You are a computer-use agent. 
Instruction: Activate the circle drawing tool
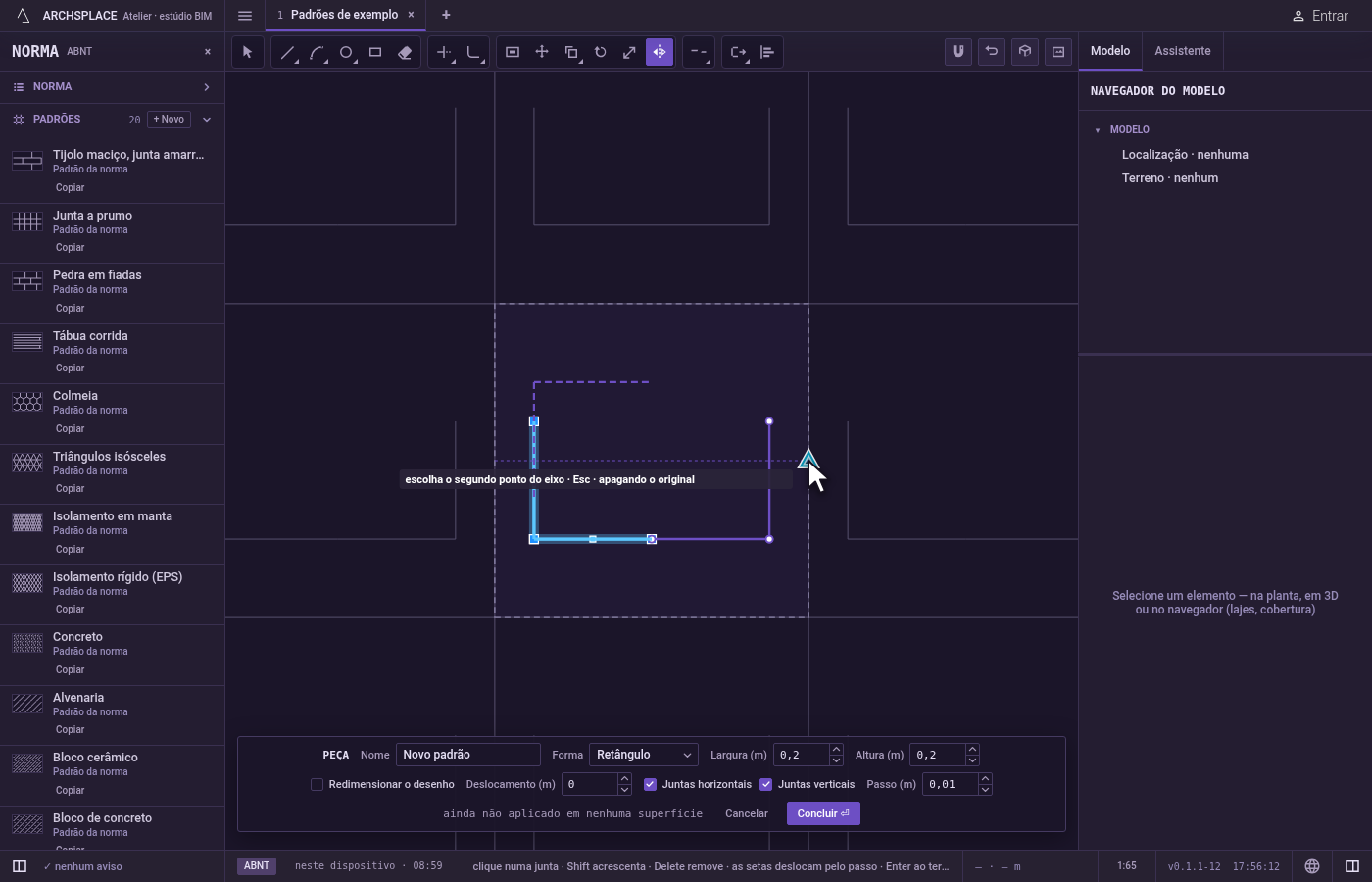(346, 52)
